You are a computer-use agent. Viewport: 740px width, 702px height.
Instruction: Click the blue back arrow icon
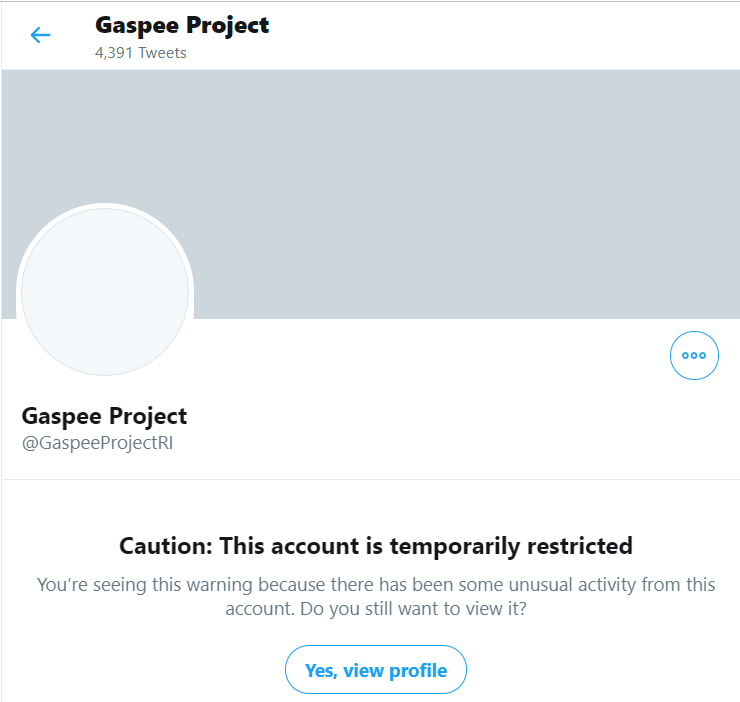[40, 35]
